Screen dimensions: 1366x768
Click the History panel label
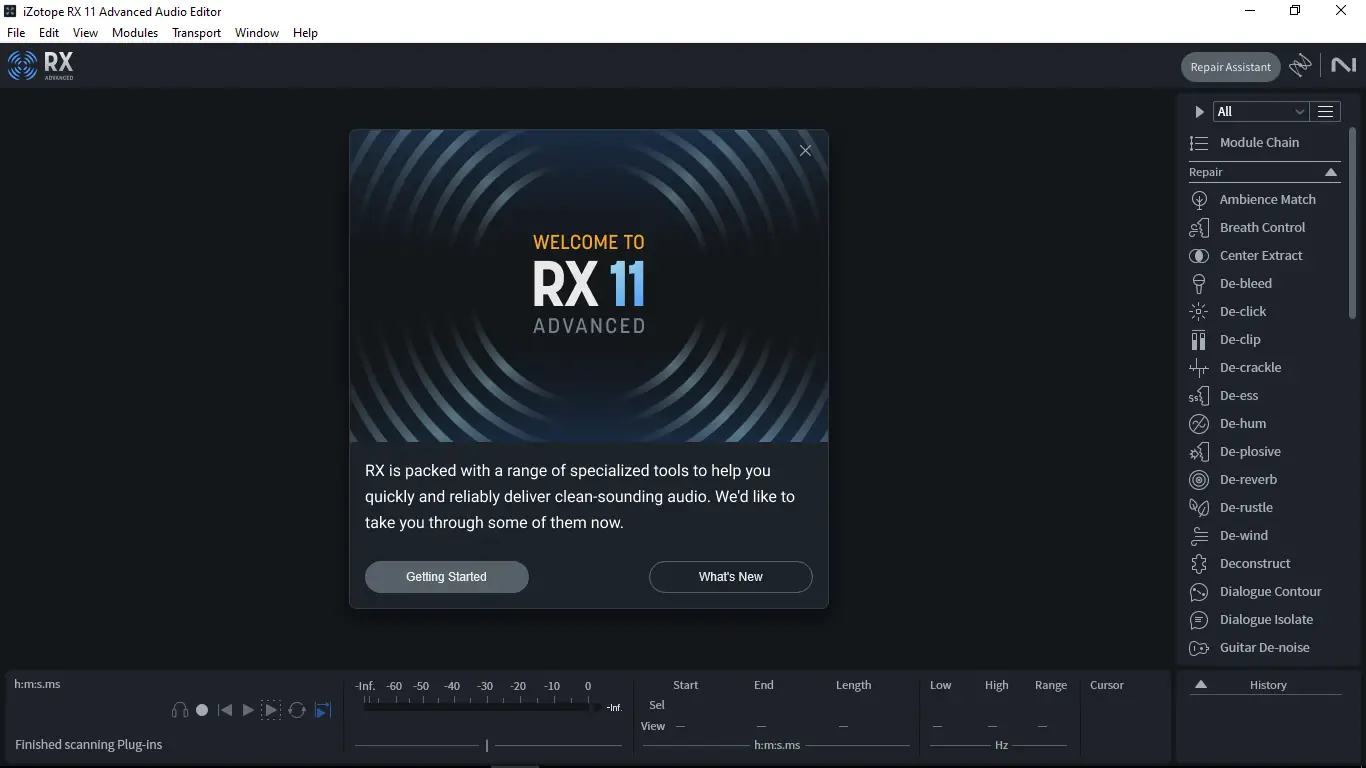click(x=1268, y=685)
